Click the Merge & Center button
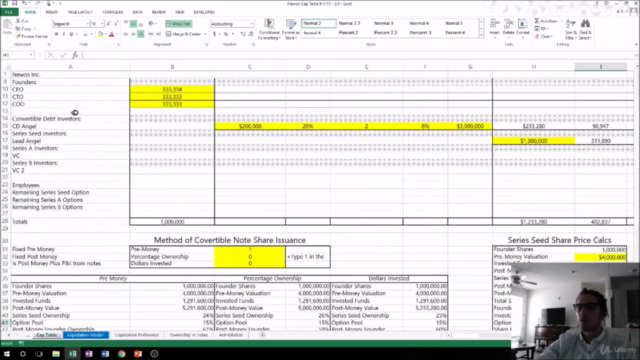 [x=184, y=34]
